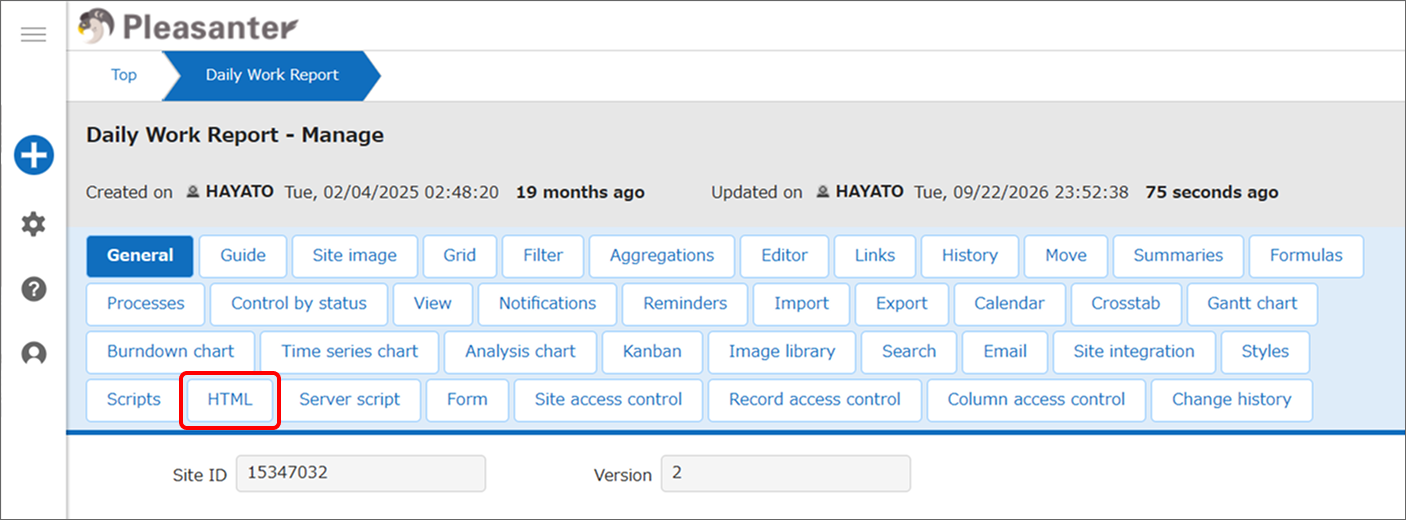The height and width of the screenshot is (520, 1406).
Task: Select the Burndown chart tab
Action: (x=170, y=352)
